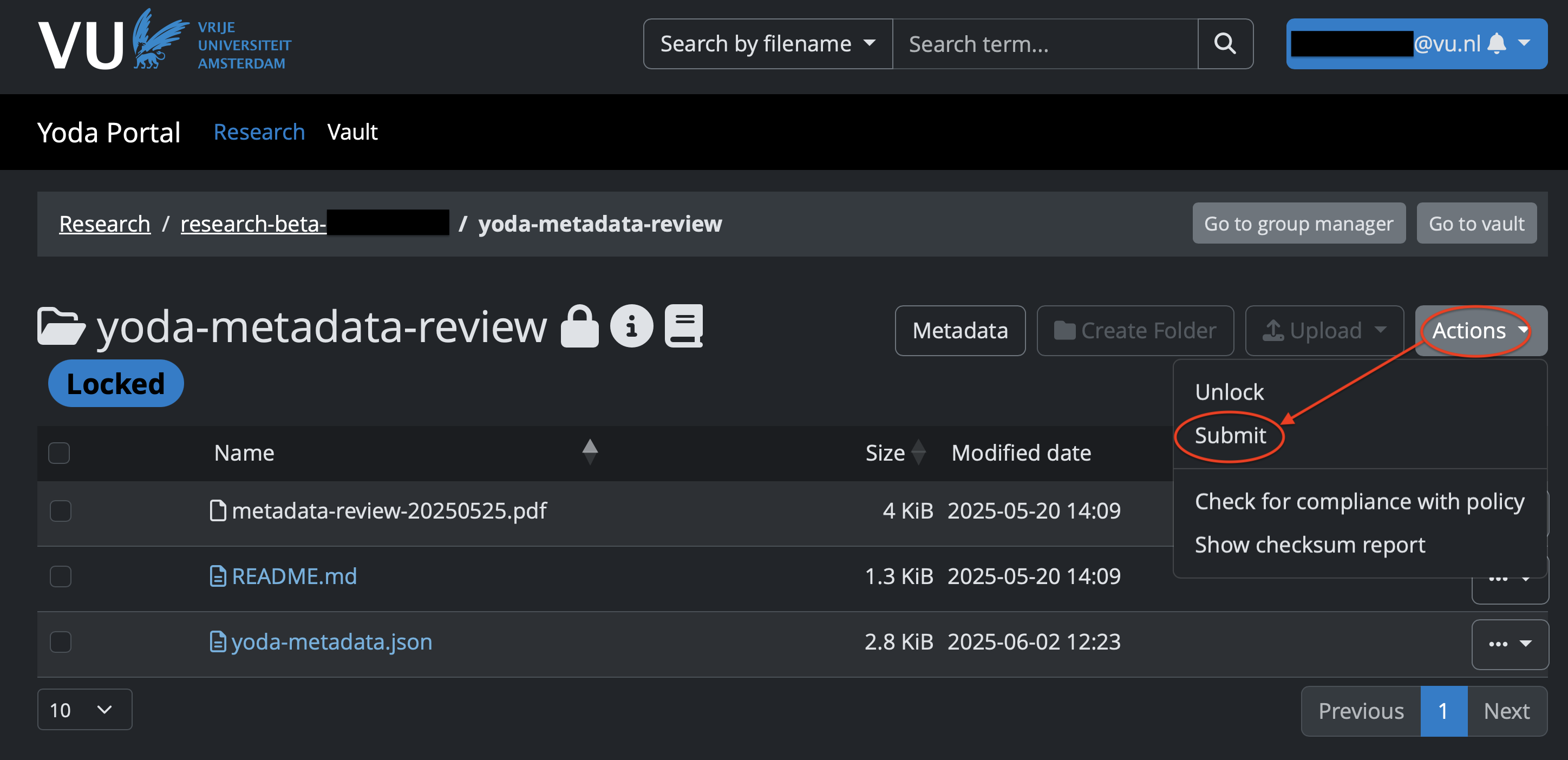Go to page 1

[1444, 711]
